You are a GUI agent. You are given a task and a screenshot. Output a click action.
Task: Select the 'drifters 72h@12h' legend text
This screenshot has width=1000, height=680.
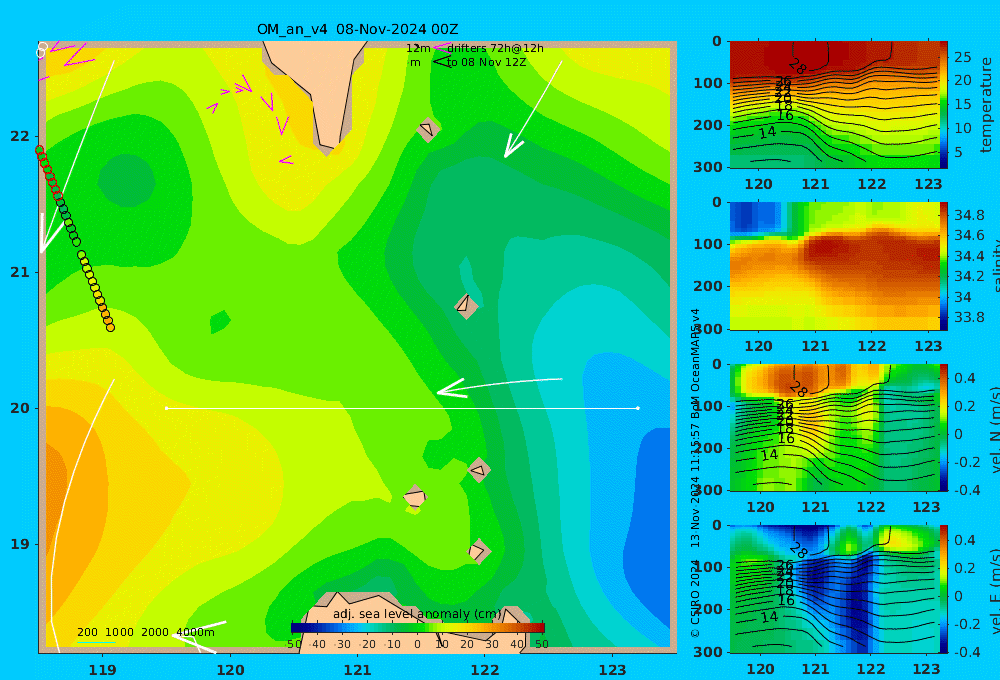(x=495, y=48)
